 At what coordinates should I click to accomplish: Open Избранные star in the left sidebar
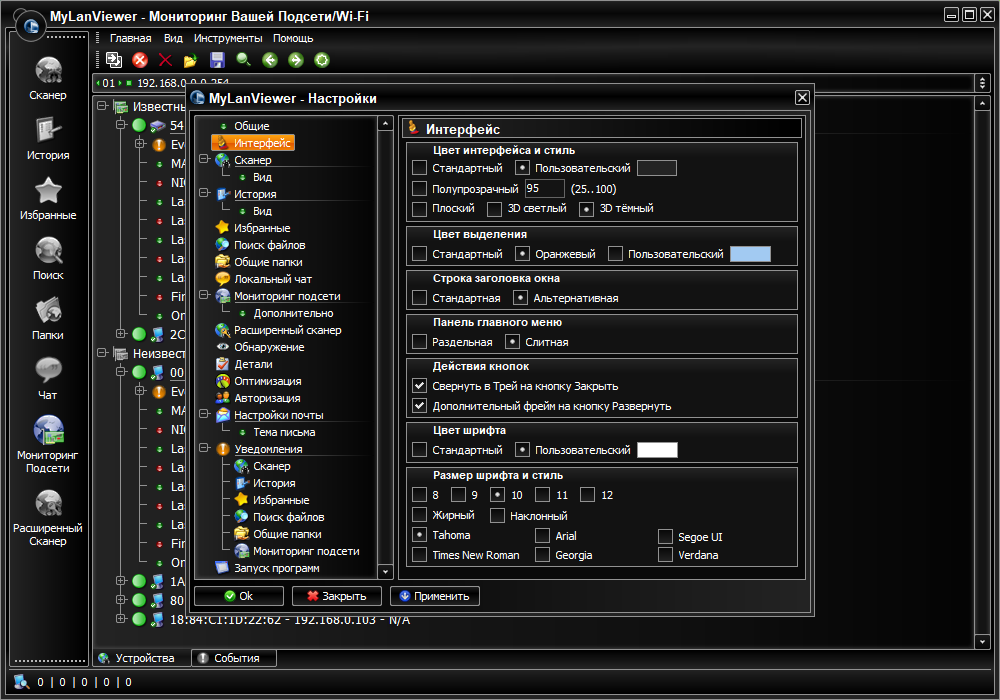coord(48,198)
